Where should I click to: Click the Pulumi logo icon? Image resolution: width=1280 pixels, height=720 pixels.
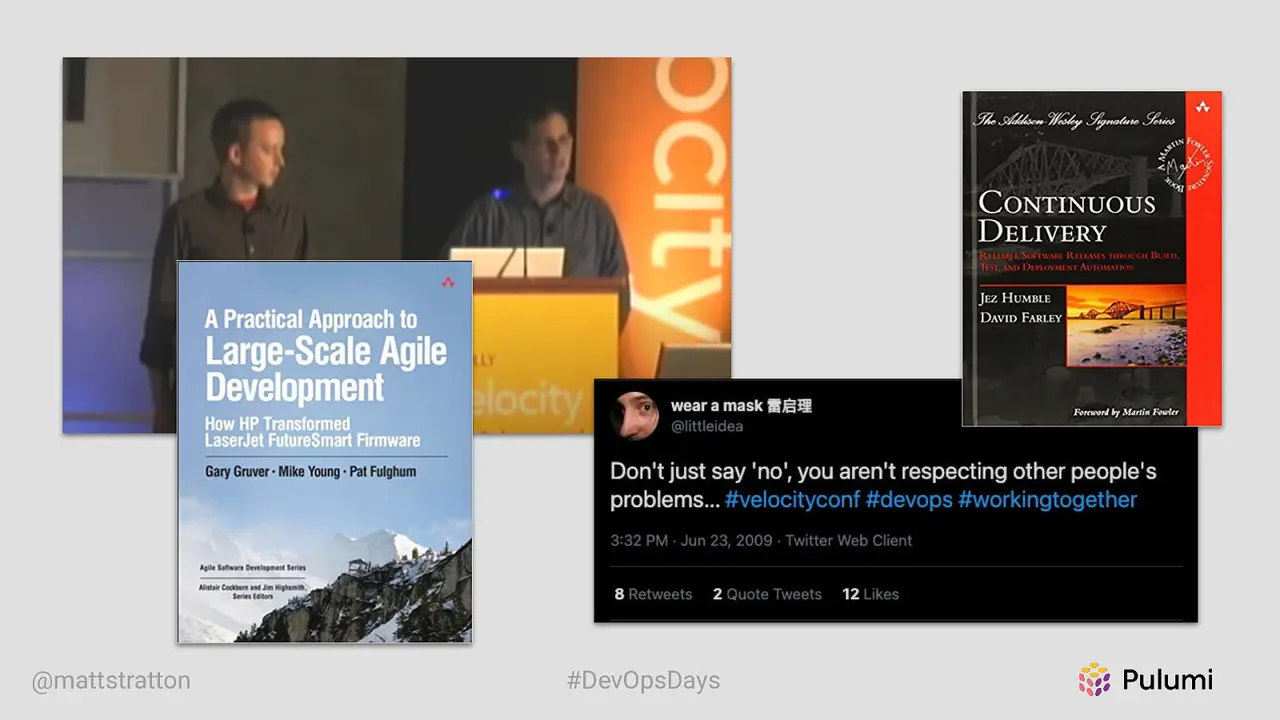click(x=1095, y=680)
